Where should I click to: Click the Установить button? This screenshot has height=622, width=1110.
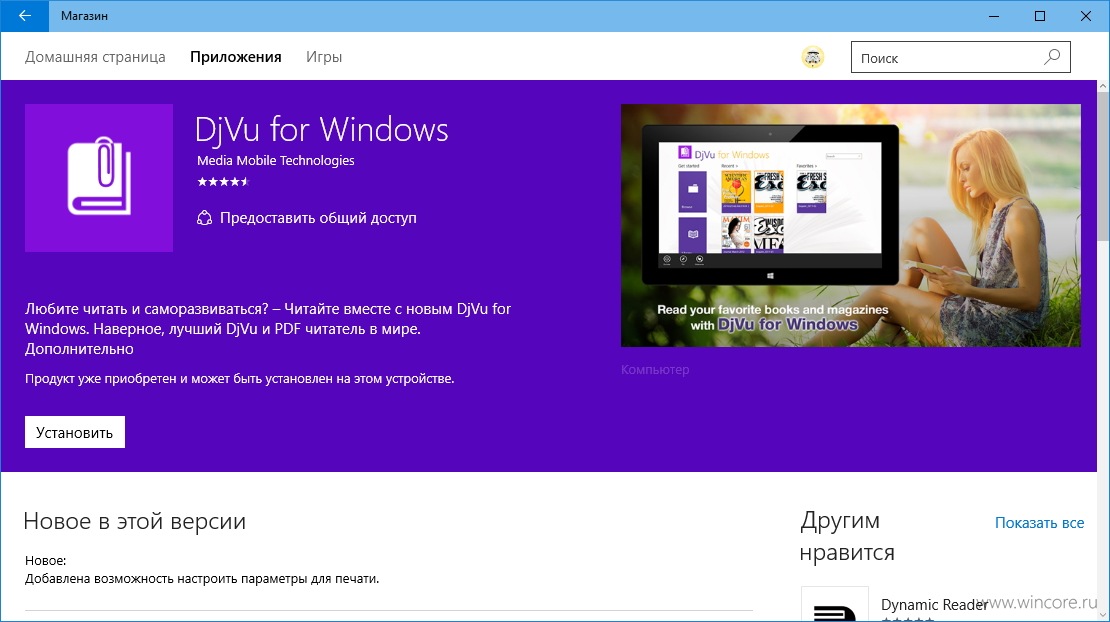click(75, 432)
